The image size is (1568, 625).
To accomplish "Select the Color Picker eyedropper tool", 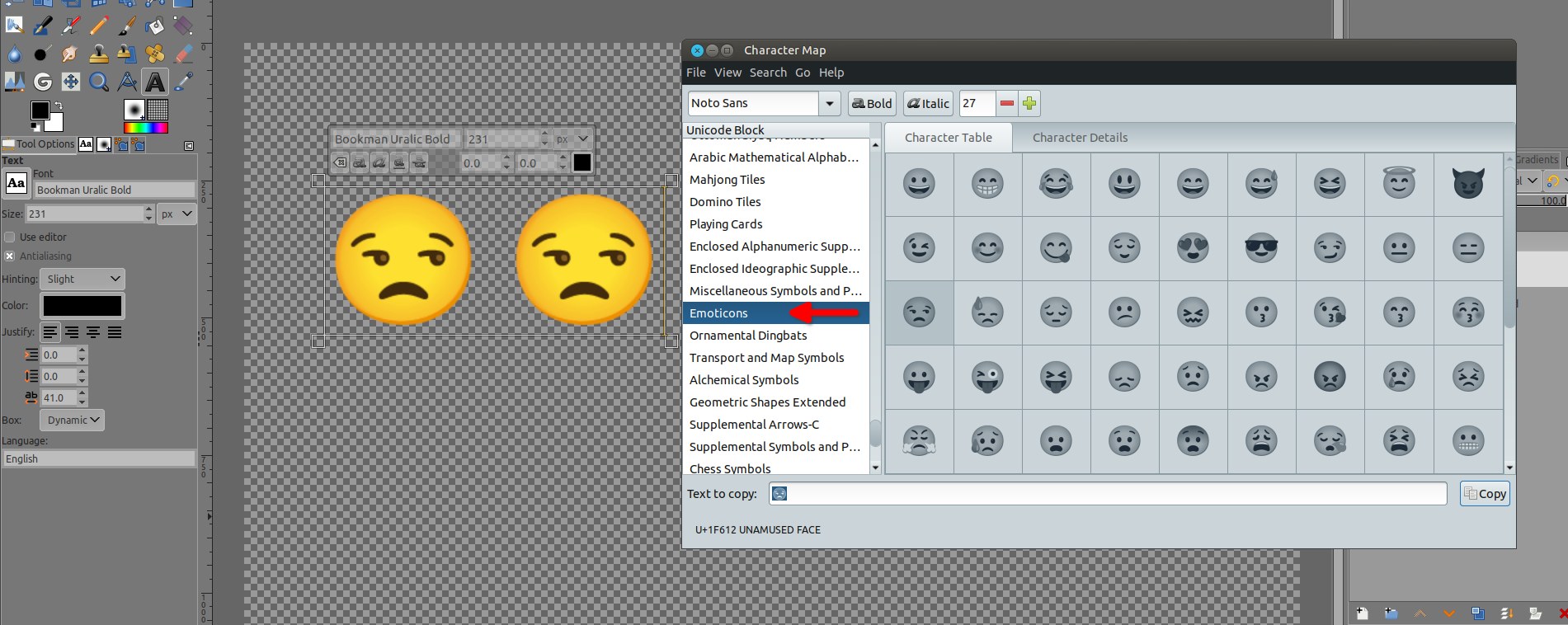I will [x=182, y=82].
